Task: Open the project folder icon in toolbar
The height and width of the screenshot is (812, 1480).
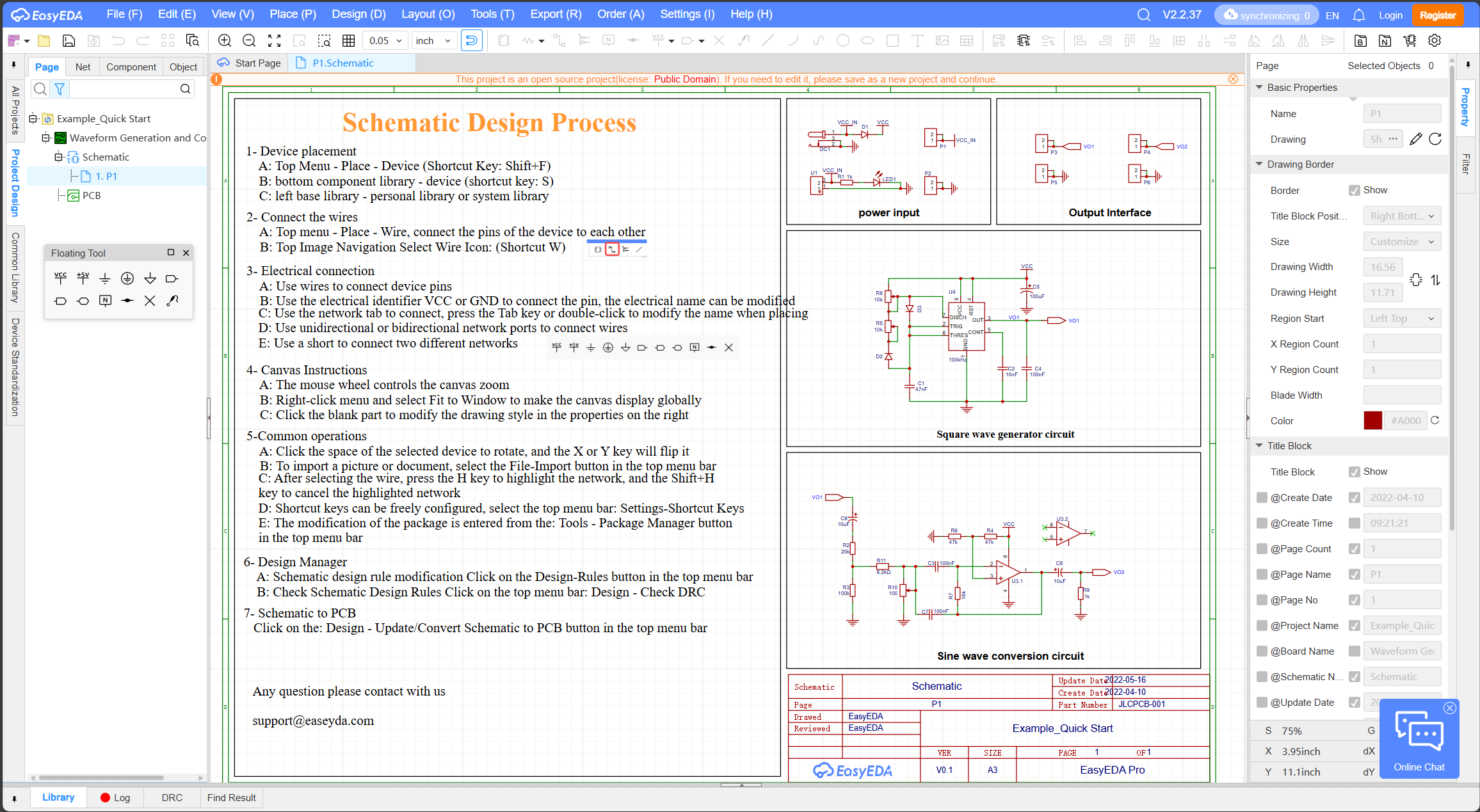Action: [x=44, y=41]
